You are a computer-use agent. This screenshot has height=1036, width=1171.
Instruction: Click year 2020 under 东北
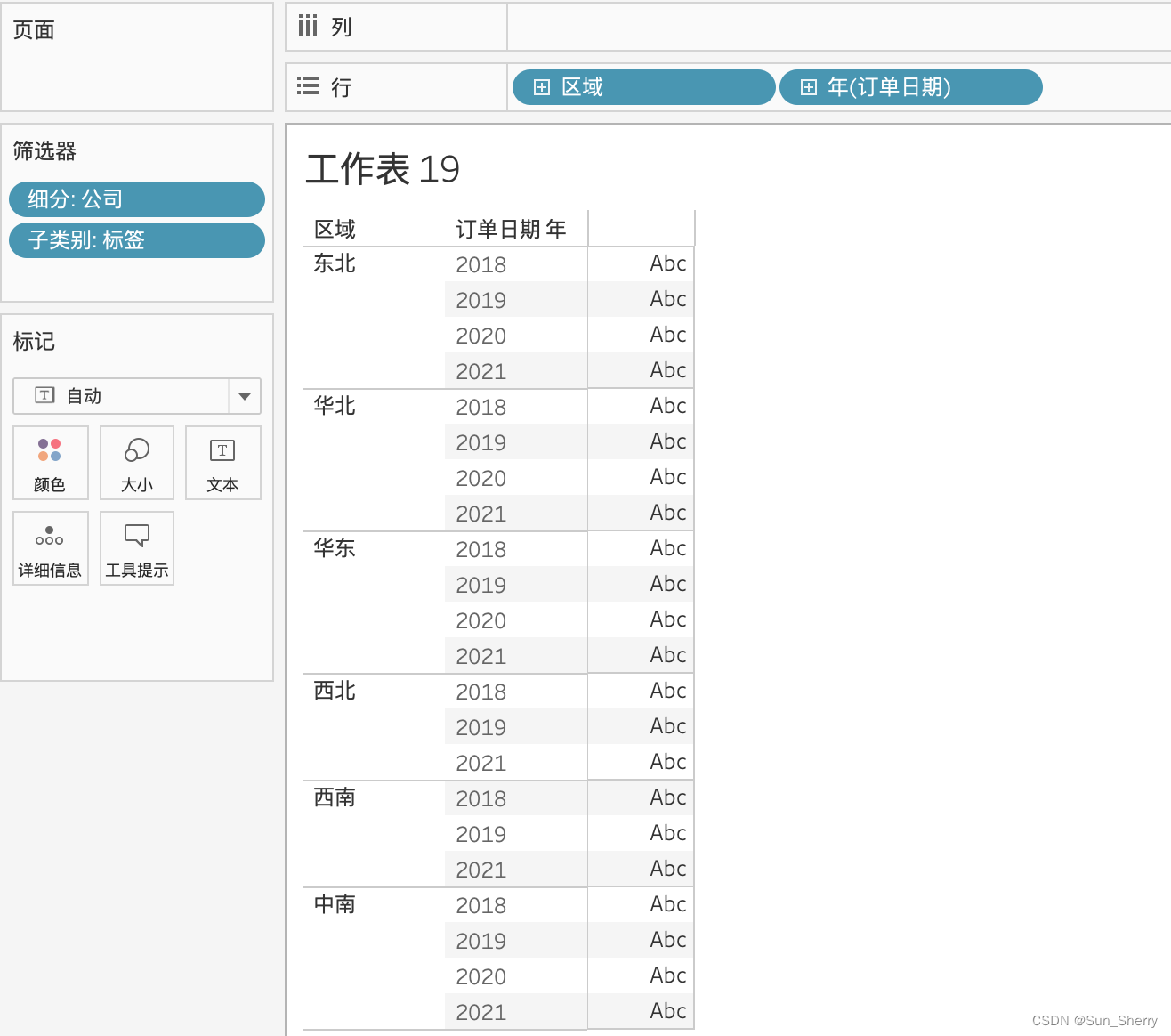pyautogui.click(x=481, y=336)
